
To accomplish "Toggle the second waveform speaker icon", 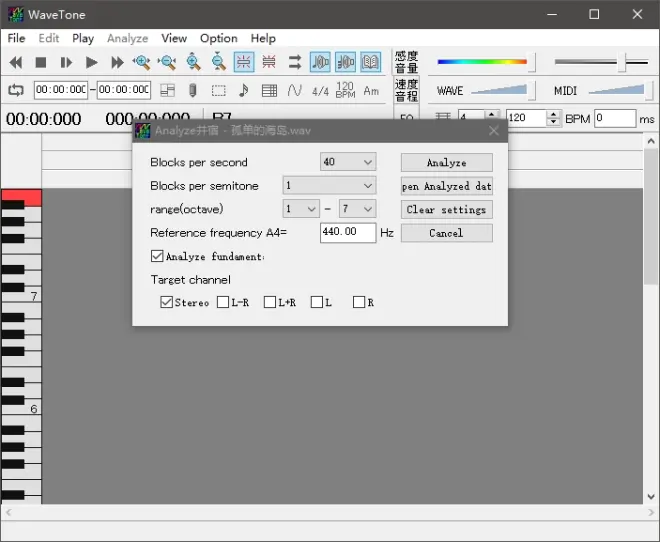I will coord(346,62).
